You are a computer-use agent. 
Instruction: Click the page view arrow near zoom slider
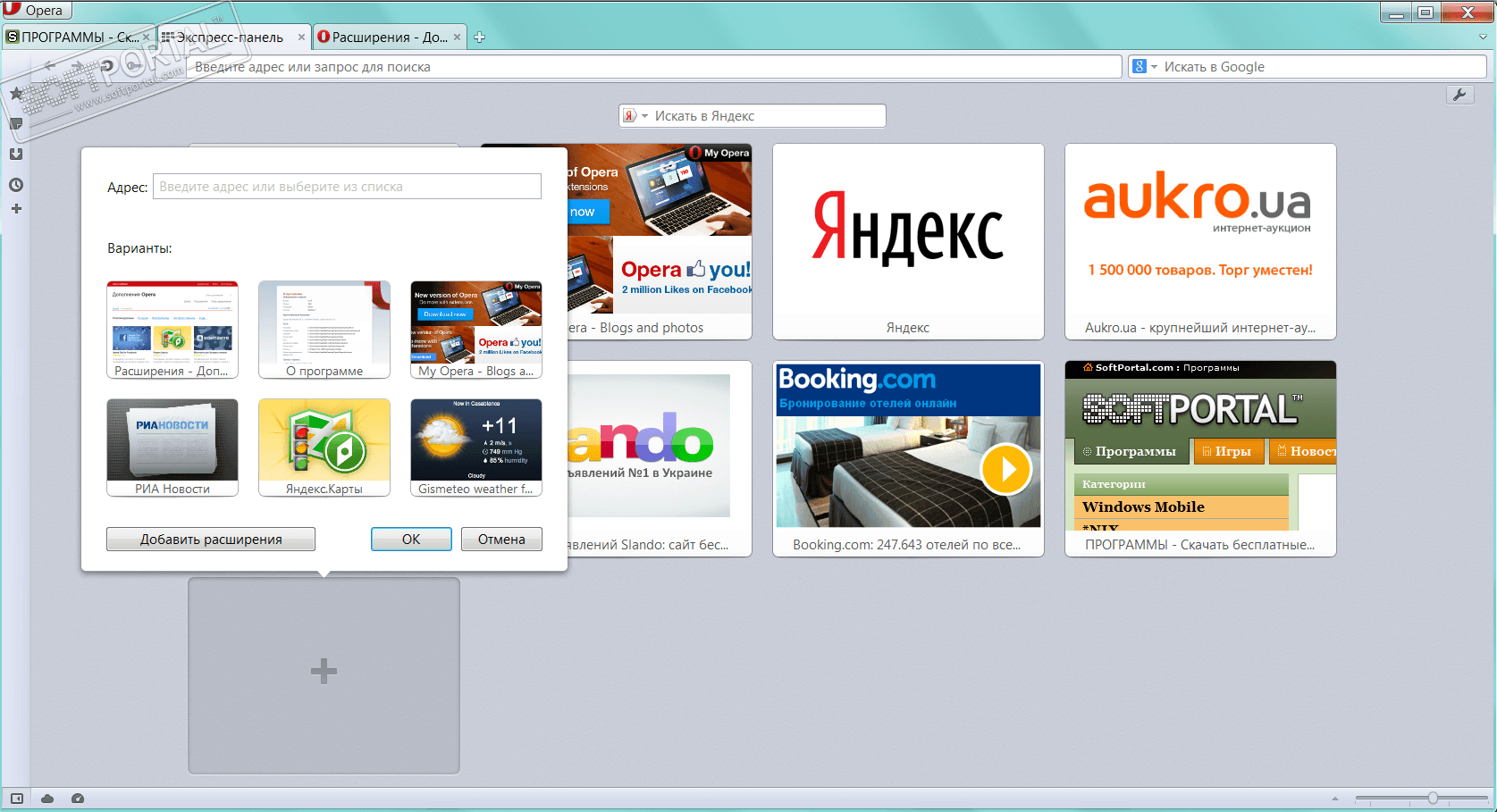coord(1335,799)
